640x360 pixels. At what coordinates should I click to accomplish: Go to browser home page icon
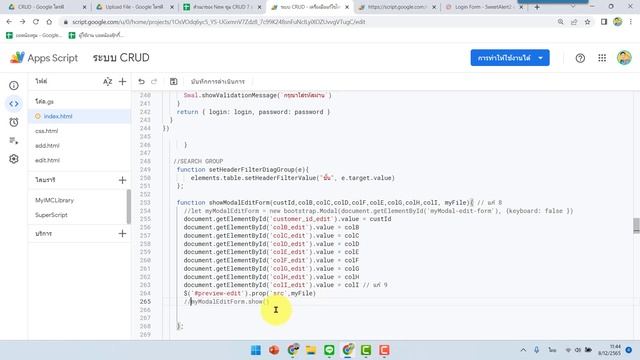pyautogui.click(x=49, y=22)
